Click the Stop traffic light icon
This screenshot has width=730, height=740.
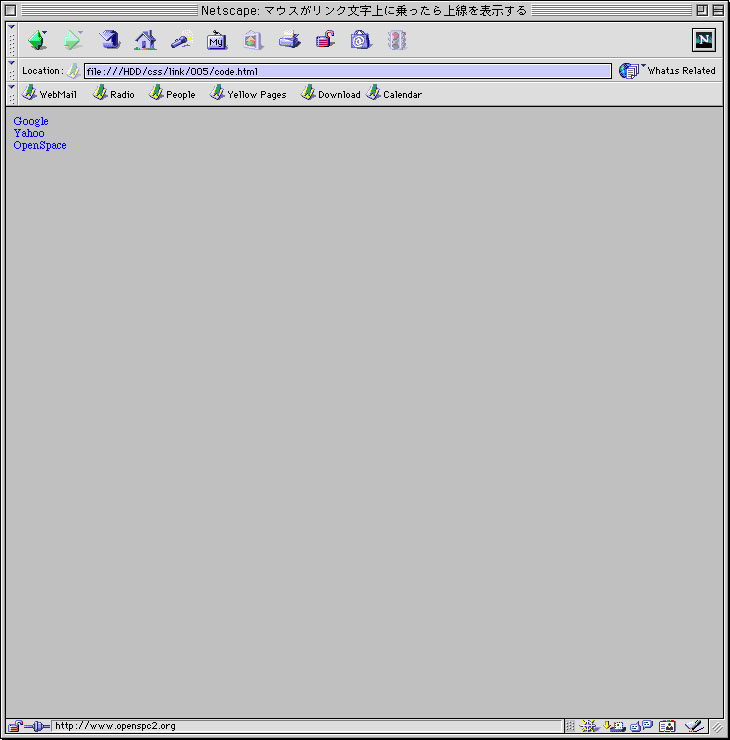pyautogui.click(x=397, y=40)
